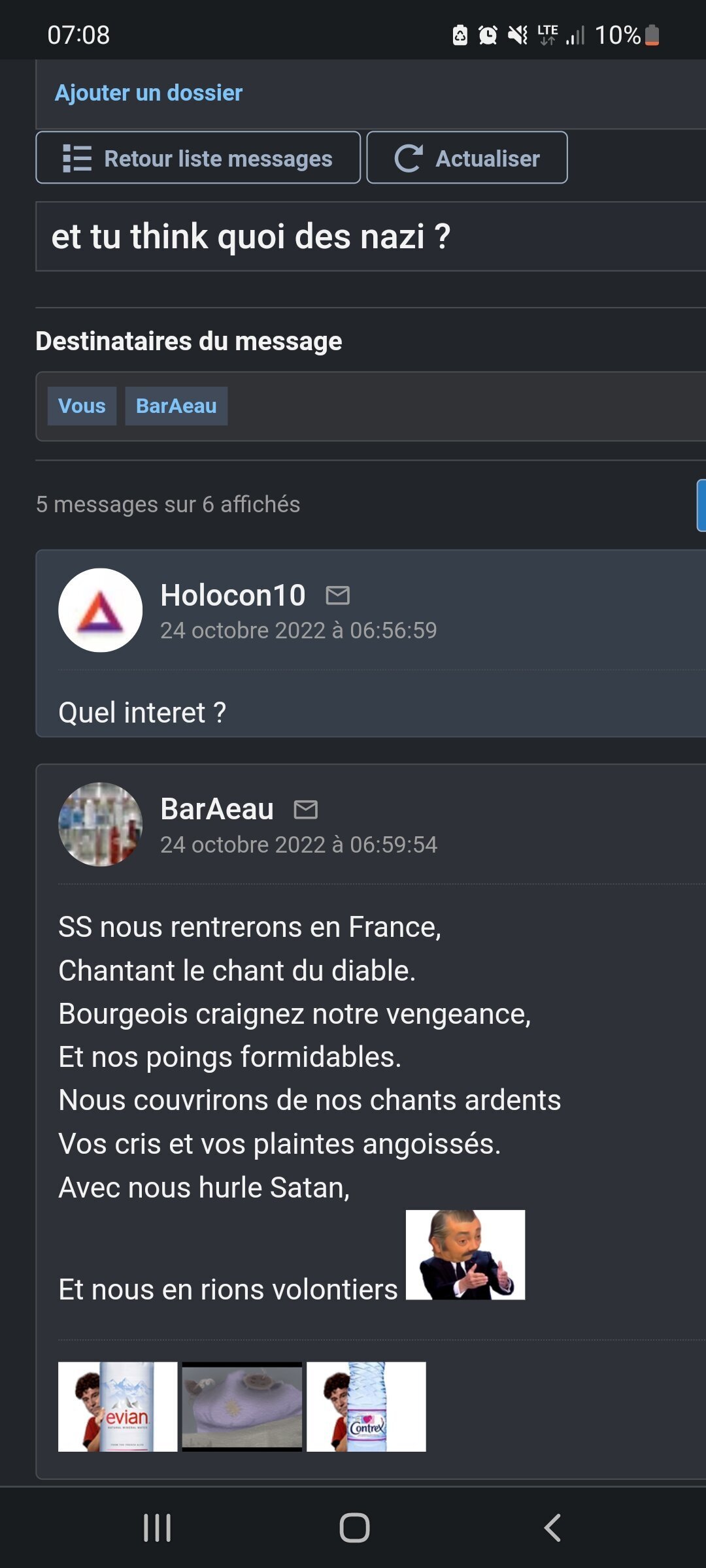
Task: Select the Vous recipient tag
Action: click(82, 406)
